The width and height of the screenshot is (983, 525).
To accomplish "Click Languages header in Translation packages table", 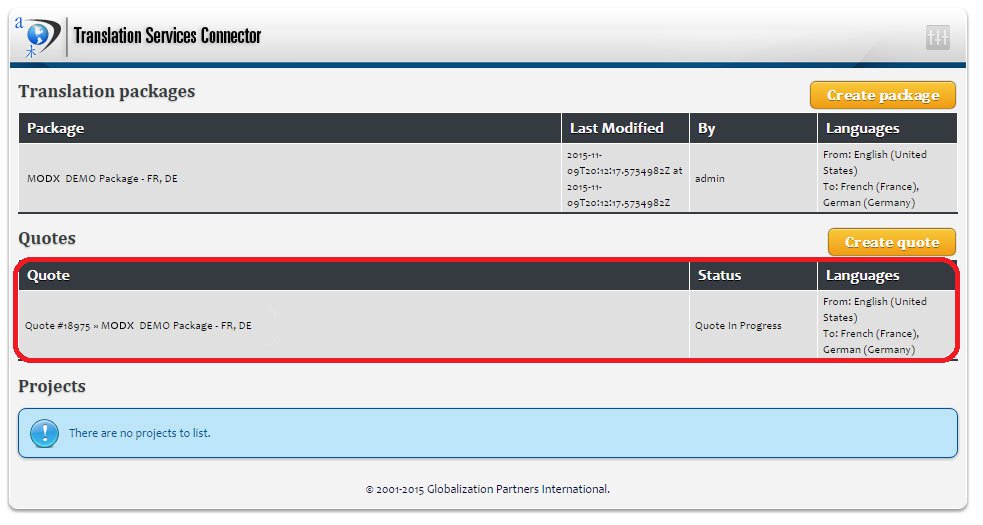I will click(x=888, y=128).
